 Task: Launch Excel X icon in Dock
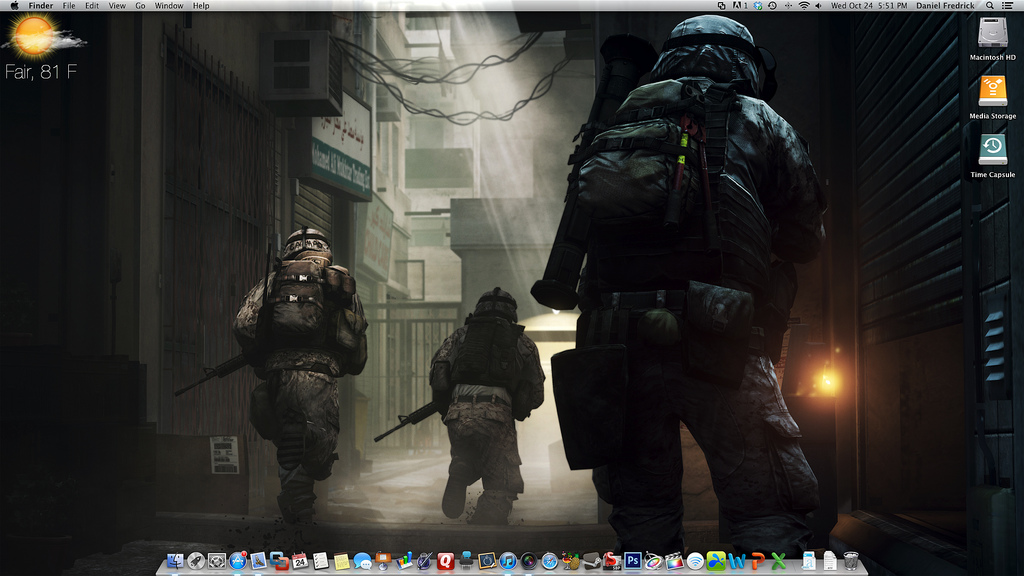(778, 561)
